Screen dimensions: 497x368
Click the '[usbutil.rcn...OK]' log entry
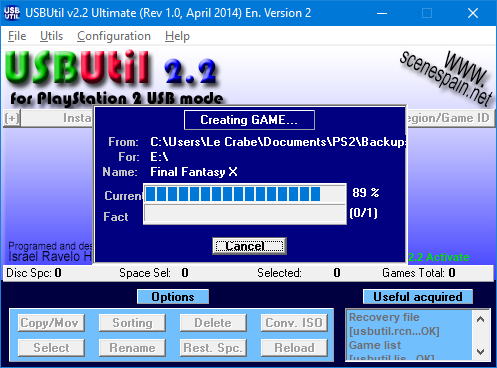pyautogui.click(x=394, y=331)
